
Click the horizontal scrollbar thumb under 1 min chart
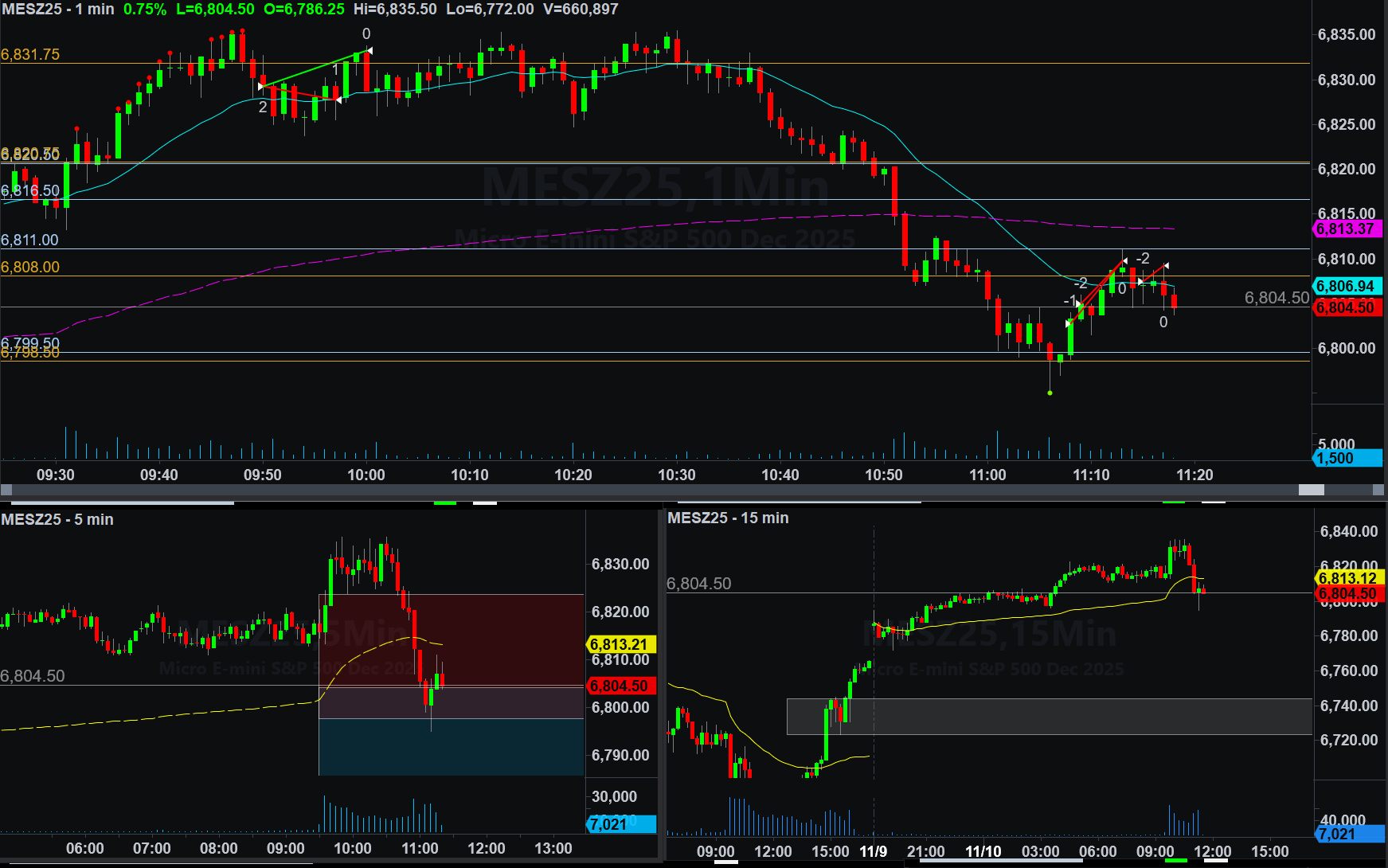pyautogui.click(x=1311, y=490)
